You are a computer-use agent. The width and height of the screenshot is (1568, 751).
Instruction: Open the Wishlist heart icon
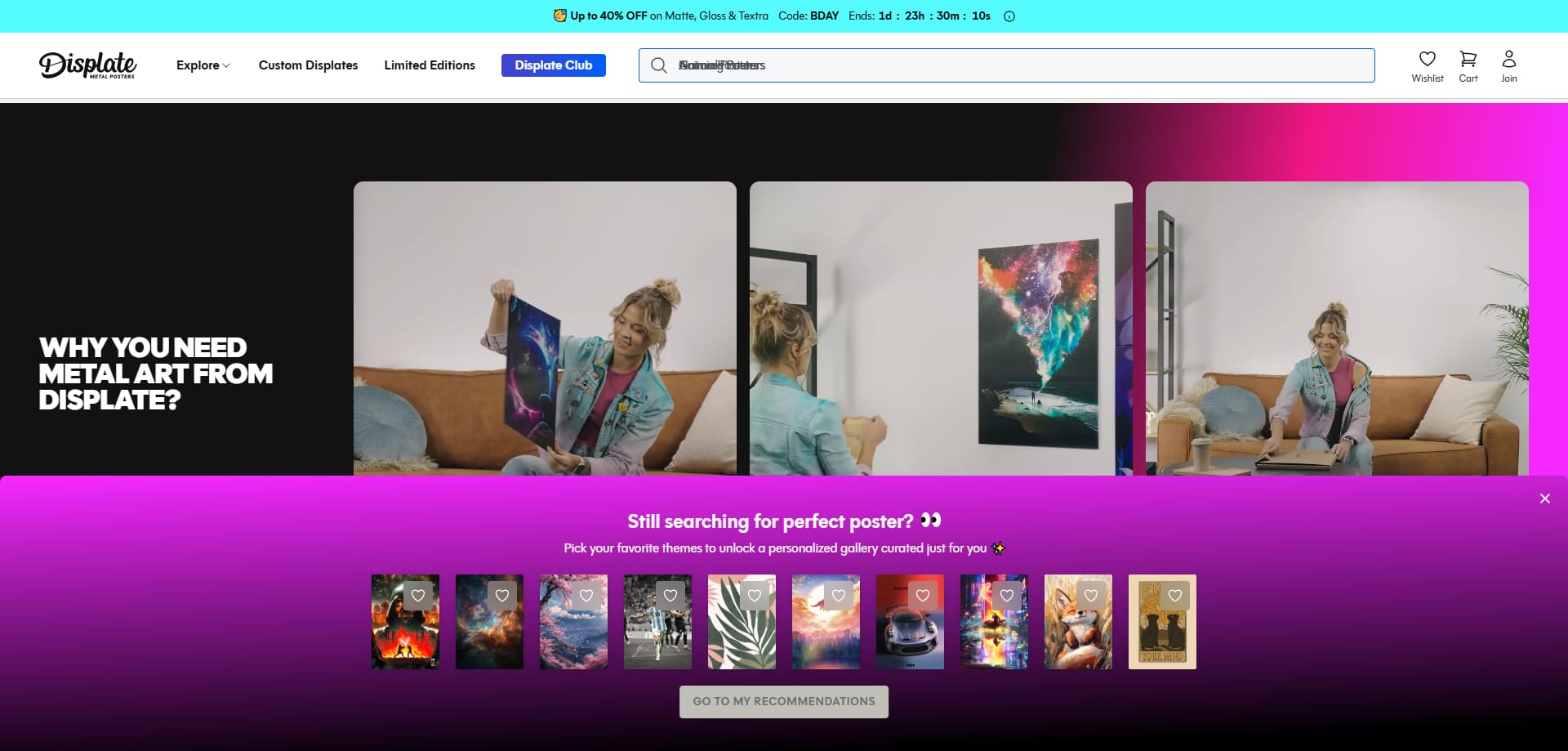pyautogui.click(x=1428, y=66)
